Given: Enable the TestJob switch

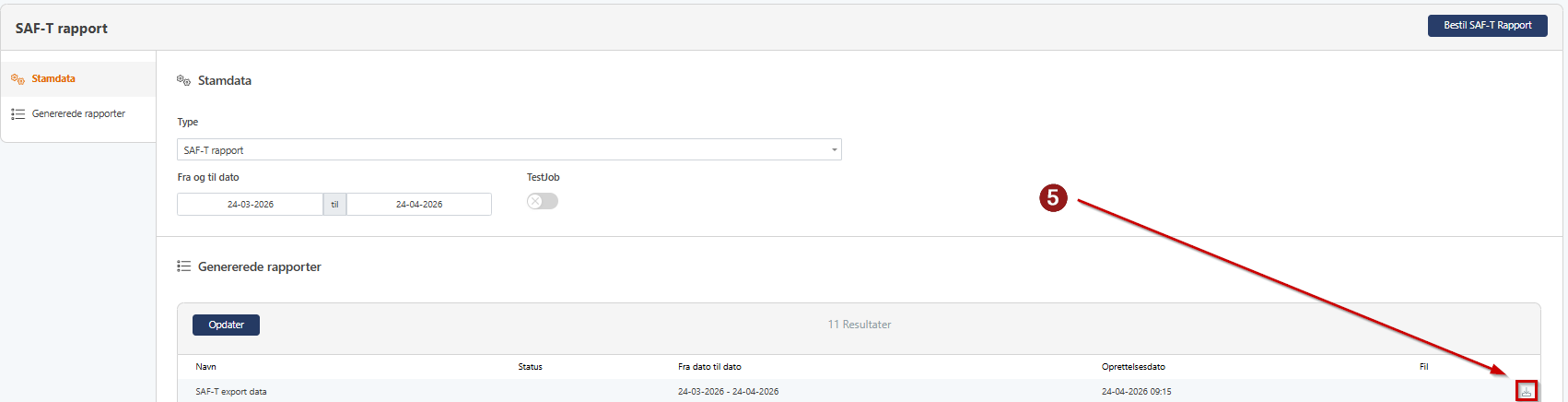Looking at the screenshot, I should coord(543,201).
